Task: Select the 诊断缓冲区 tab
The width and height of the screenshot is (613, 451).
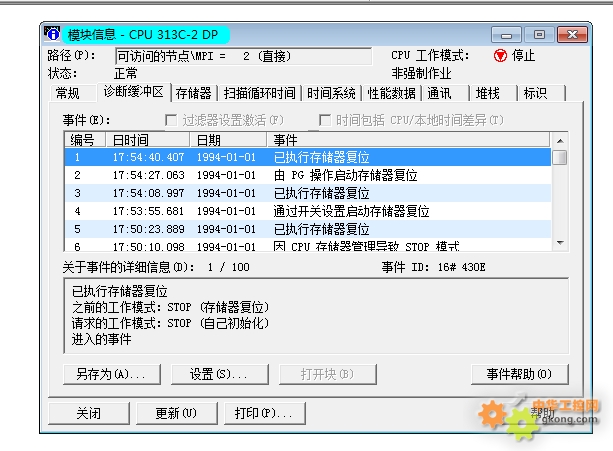Action: (134, 92)
